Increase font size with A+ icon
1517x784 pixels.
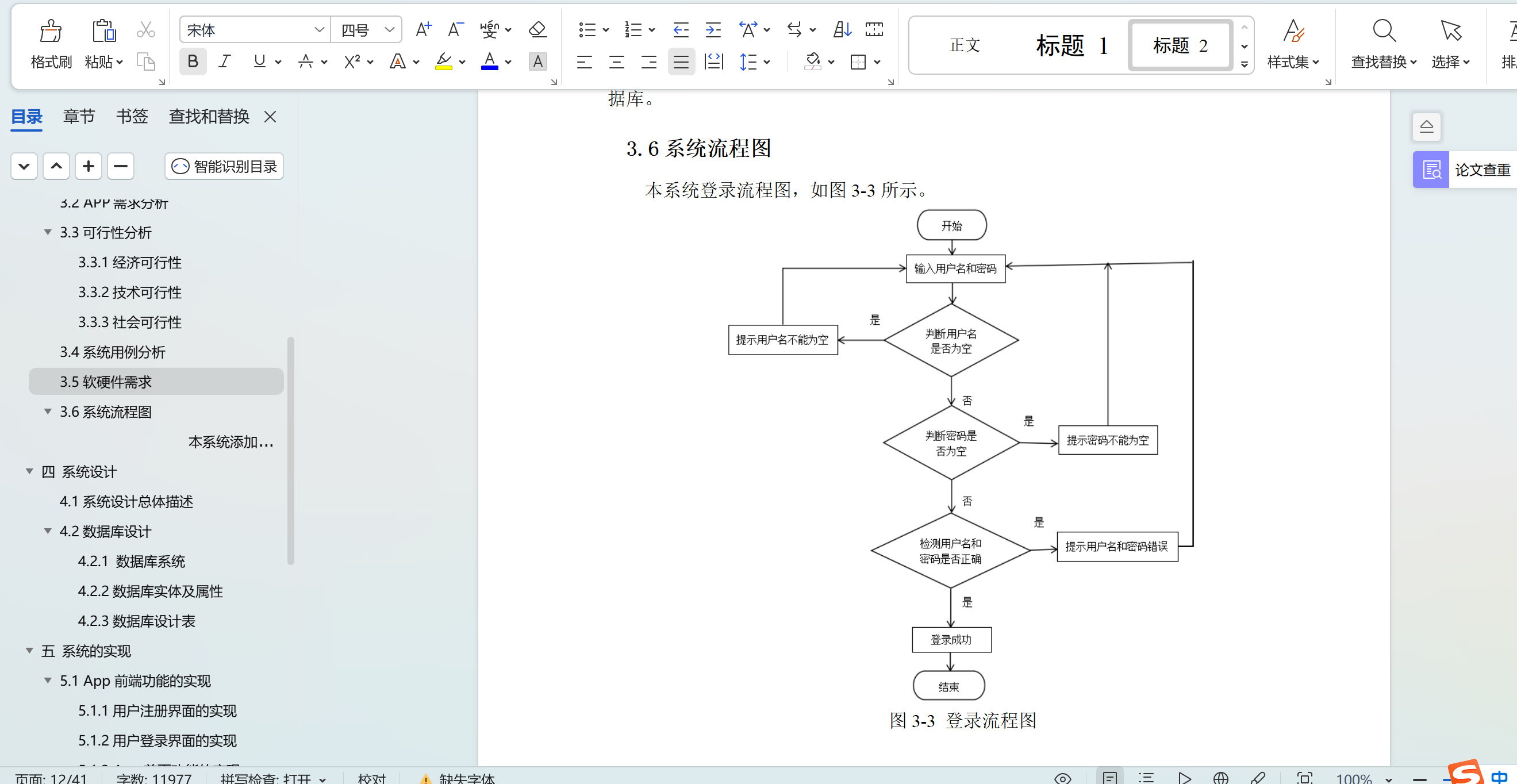424,29
